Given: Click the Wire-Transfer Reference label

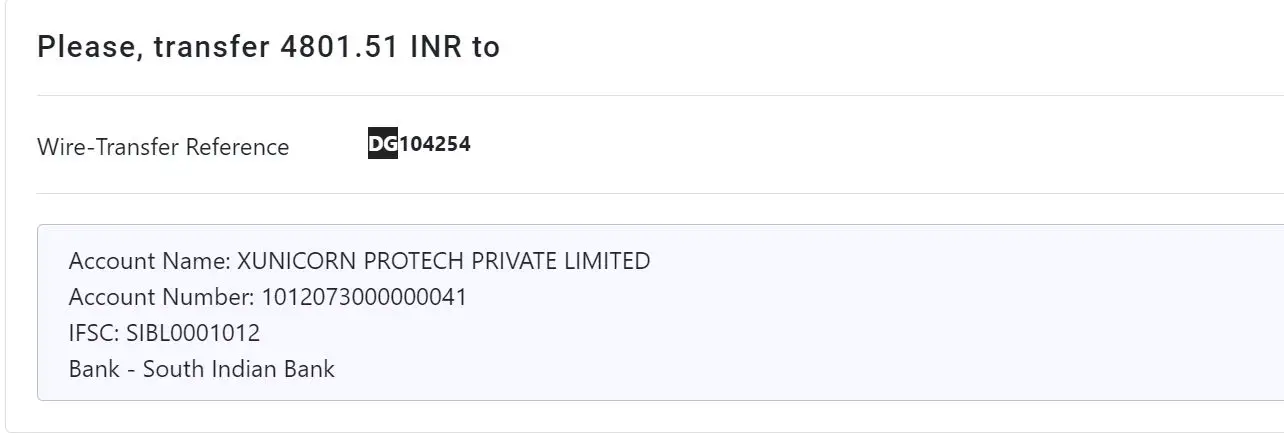Looking at the screenshot, I should [x=163, y=147].
